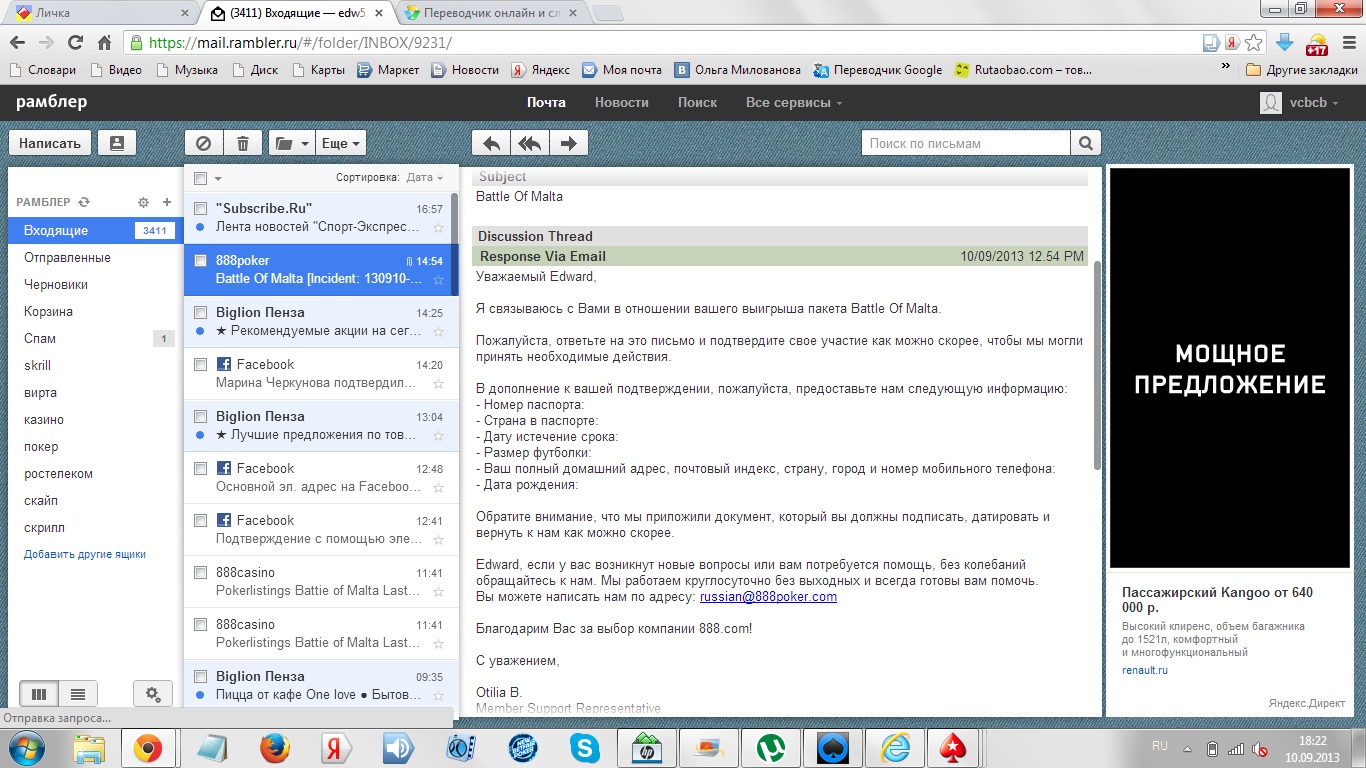Click the russian@888poker.com email link

click(x=768, y=597)
